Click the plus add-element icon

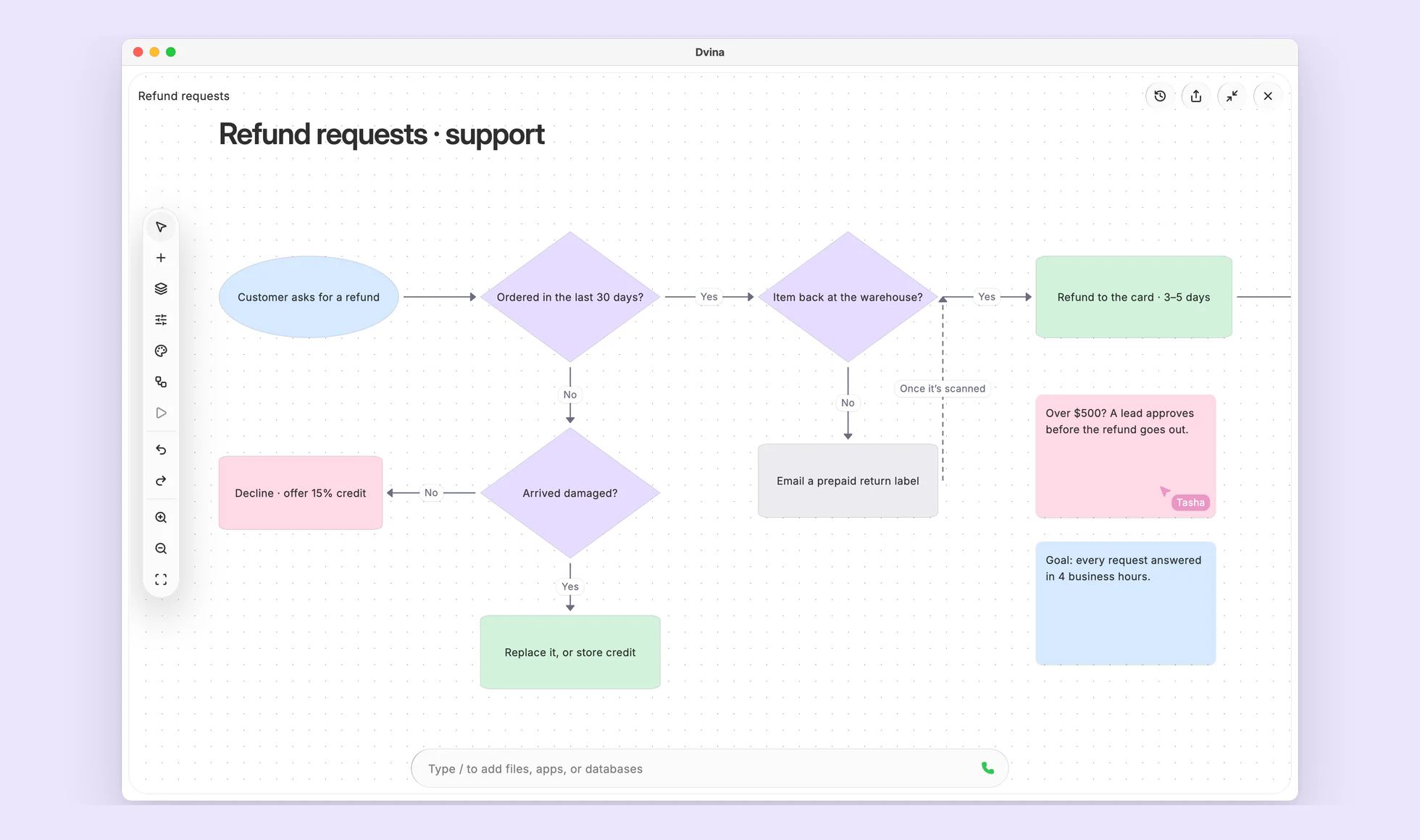click(x=161, y=258)
